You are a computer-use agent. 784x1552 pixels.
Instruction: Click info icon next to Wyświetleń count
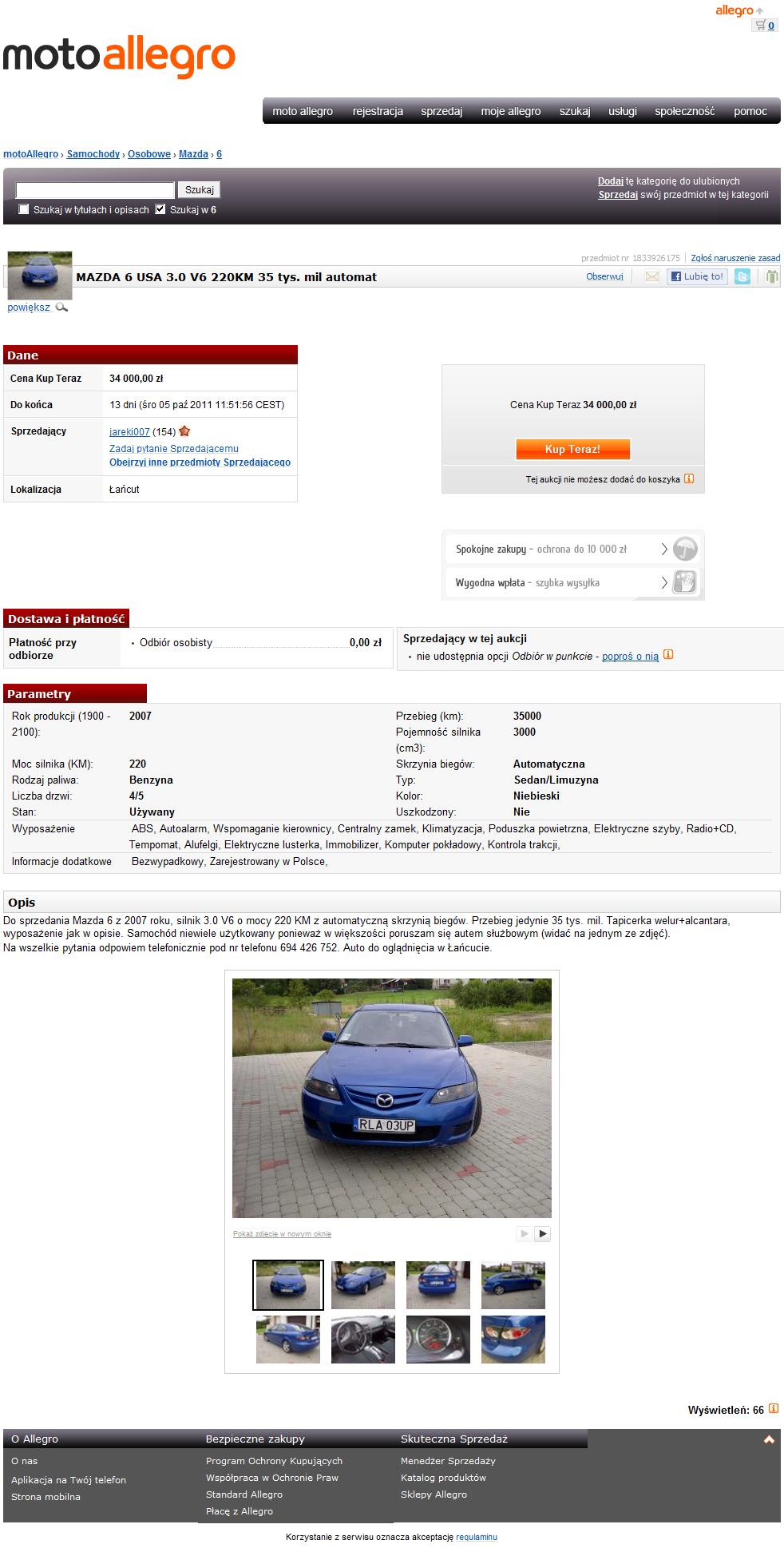(x=773, y=1409)
